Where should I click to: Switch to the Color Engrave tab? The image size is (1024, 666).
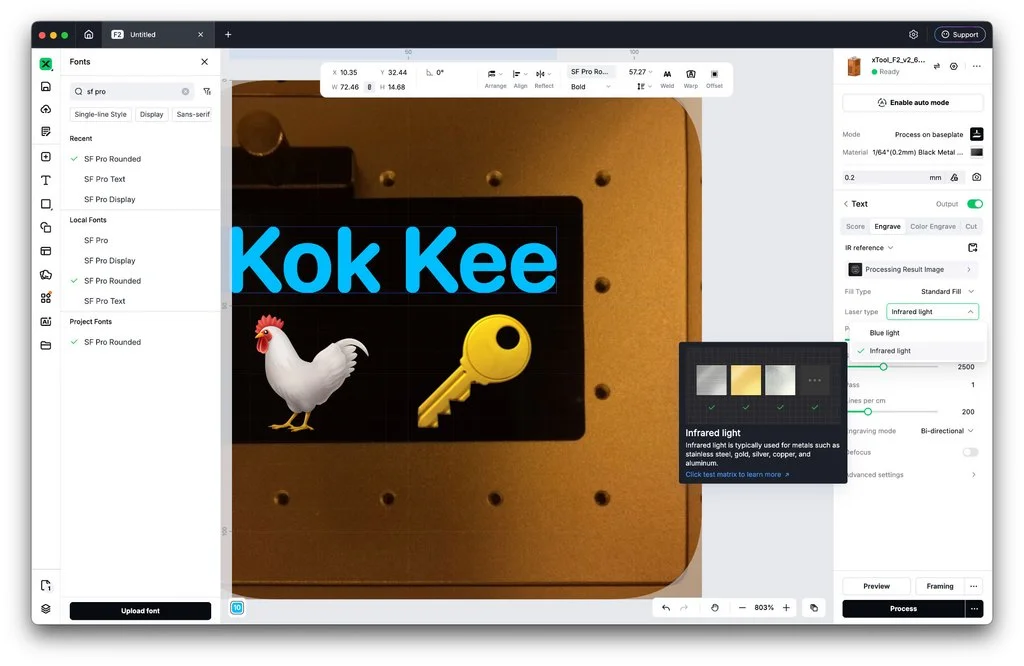pyautogui.click(x=933, y=227)
